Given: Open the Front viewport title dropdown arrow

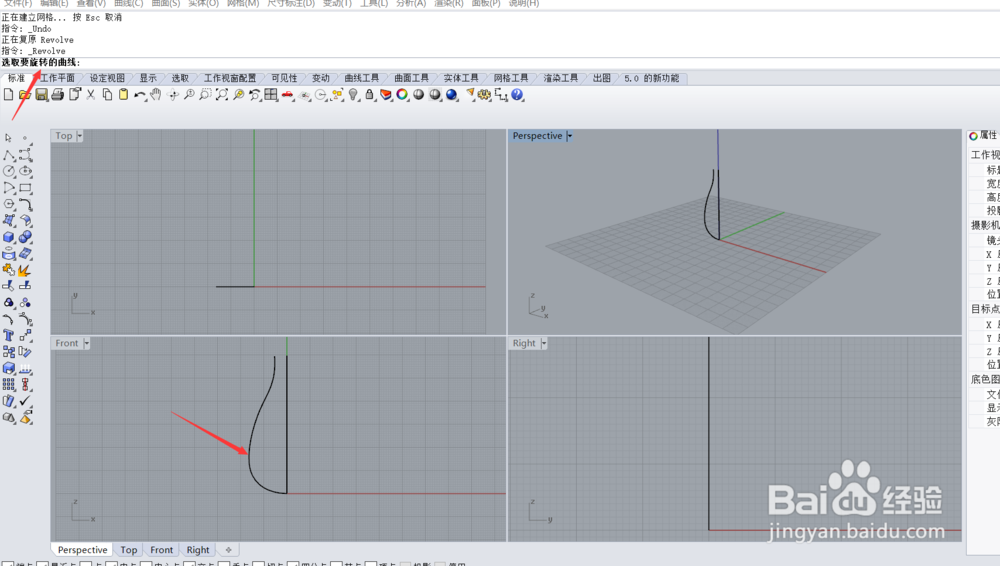Looking at the screenshot, I should (x=87, y=343).
